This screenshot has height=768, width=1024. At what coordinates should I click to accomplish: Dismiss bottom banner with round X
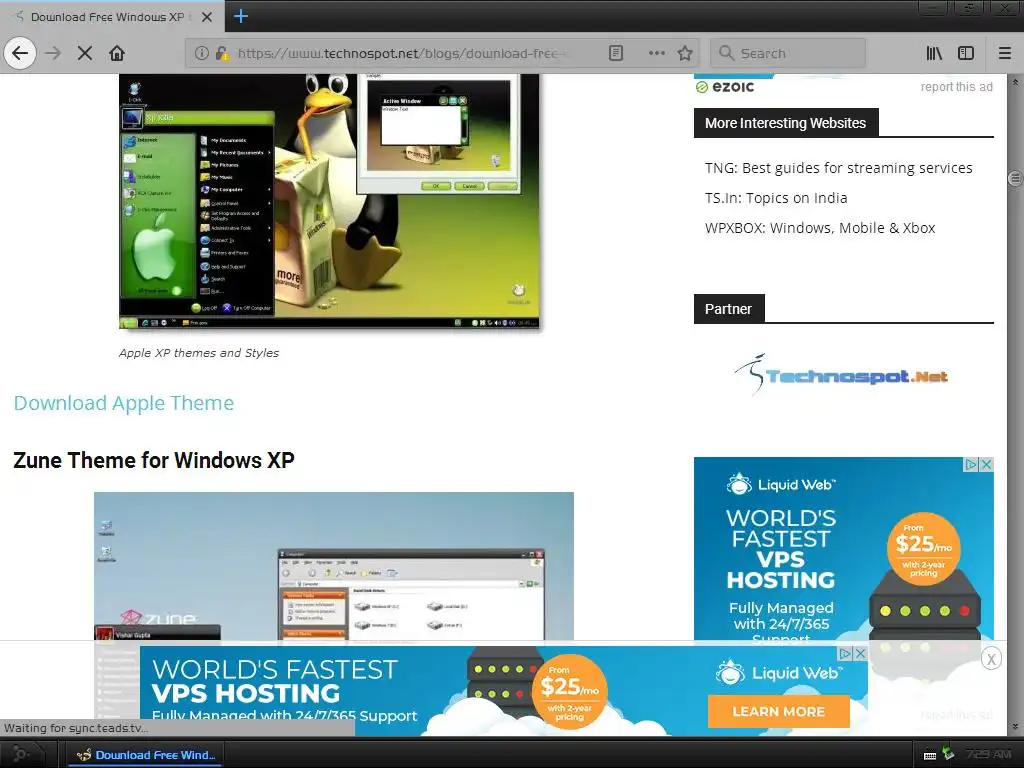[x=991, y=658]
